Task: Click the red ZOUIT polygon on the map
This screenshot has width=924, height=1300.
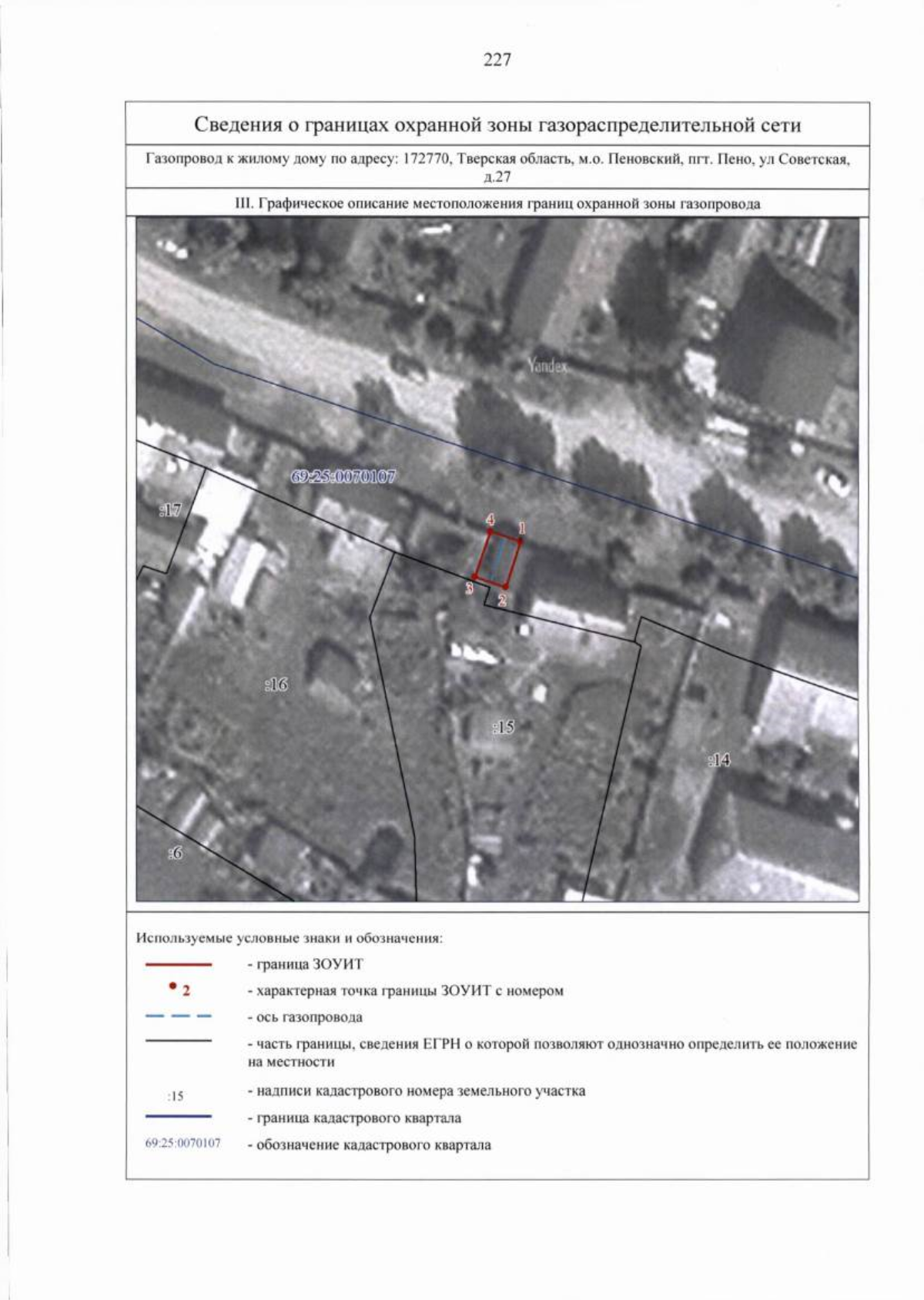Action: [x=497, y=558]
